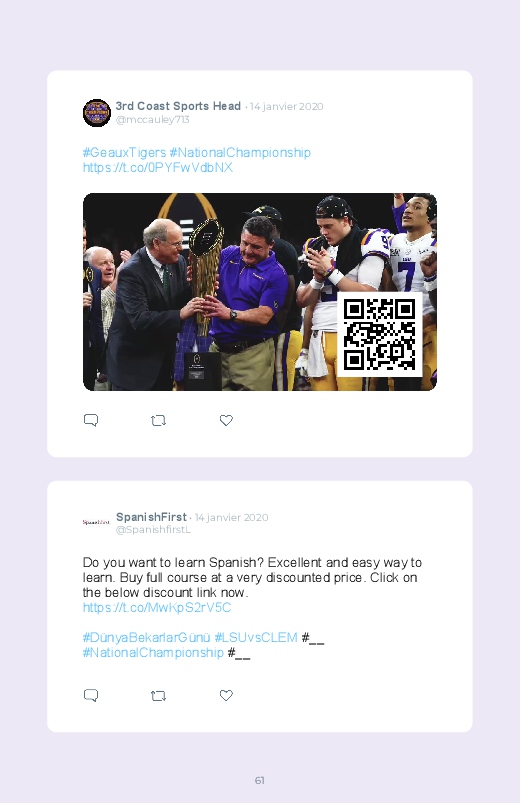The width and height of the screenshot is (520, 803).
Task: Open the LSU trophy celebration photo
Action: pos(260,292)
